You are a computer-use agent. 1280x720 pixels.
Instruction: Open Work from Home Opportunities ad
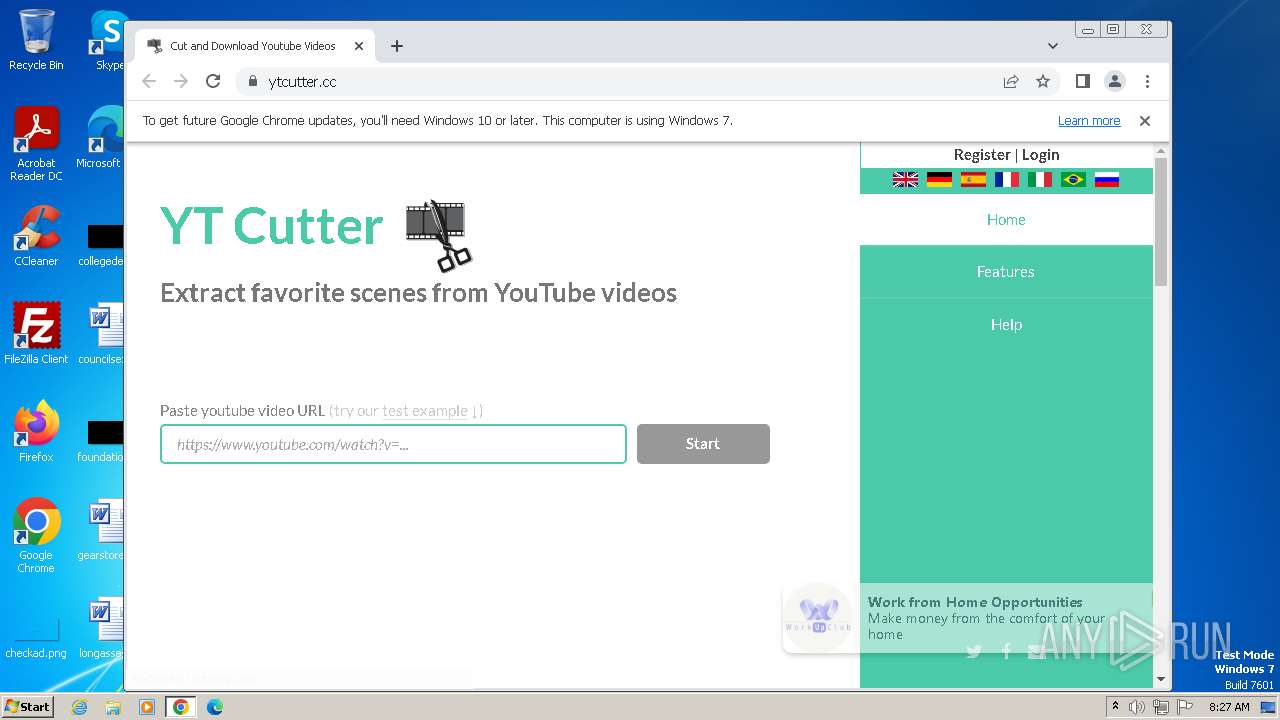[967, 618]
